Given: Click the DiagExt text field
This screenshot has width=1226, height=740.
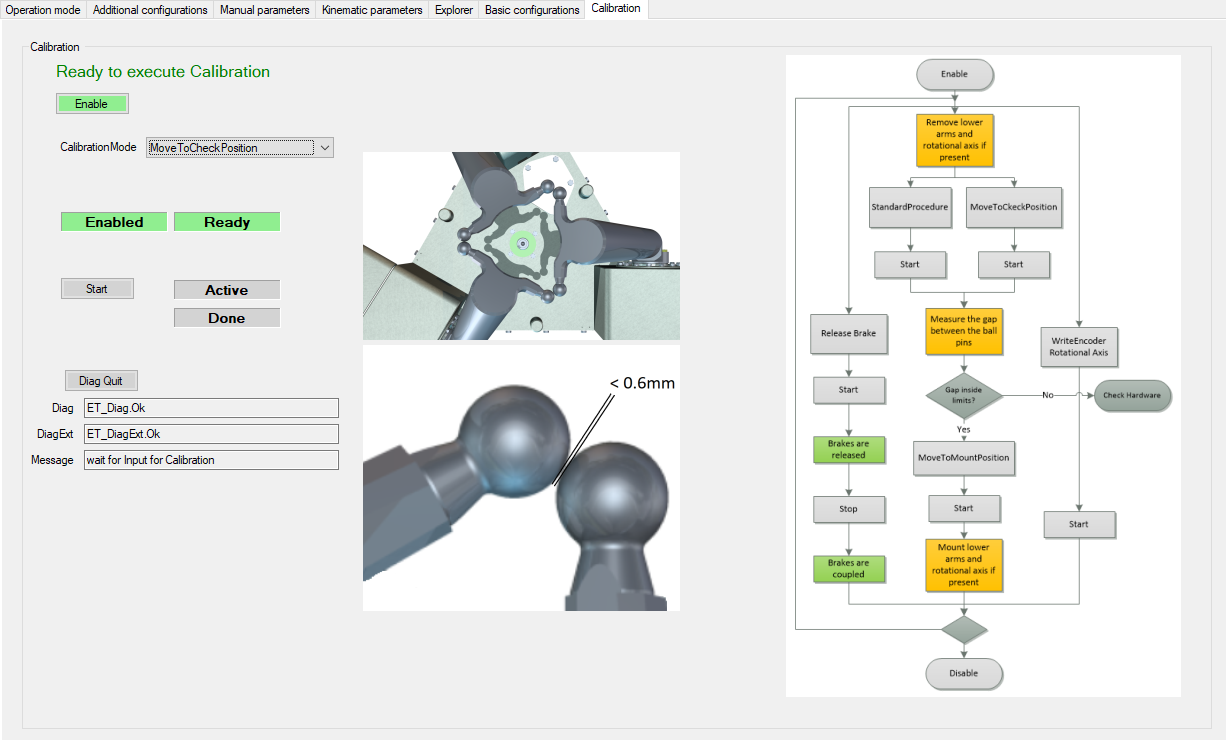Looking at the screenshot, I should (210, 434).
